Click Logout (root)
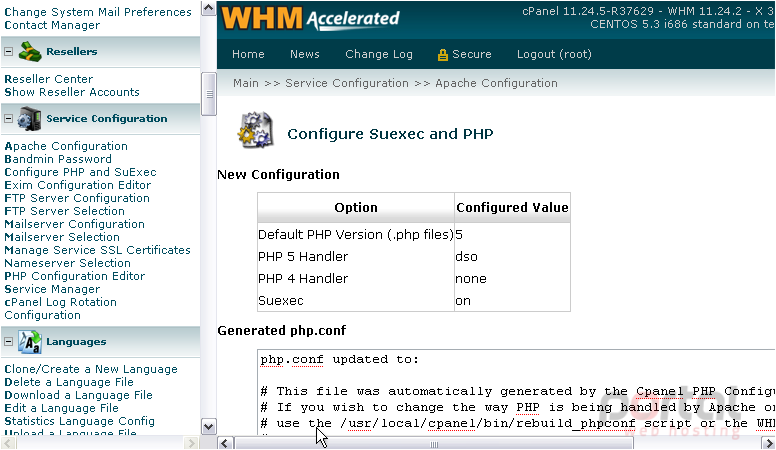 554,54
